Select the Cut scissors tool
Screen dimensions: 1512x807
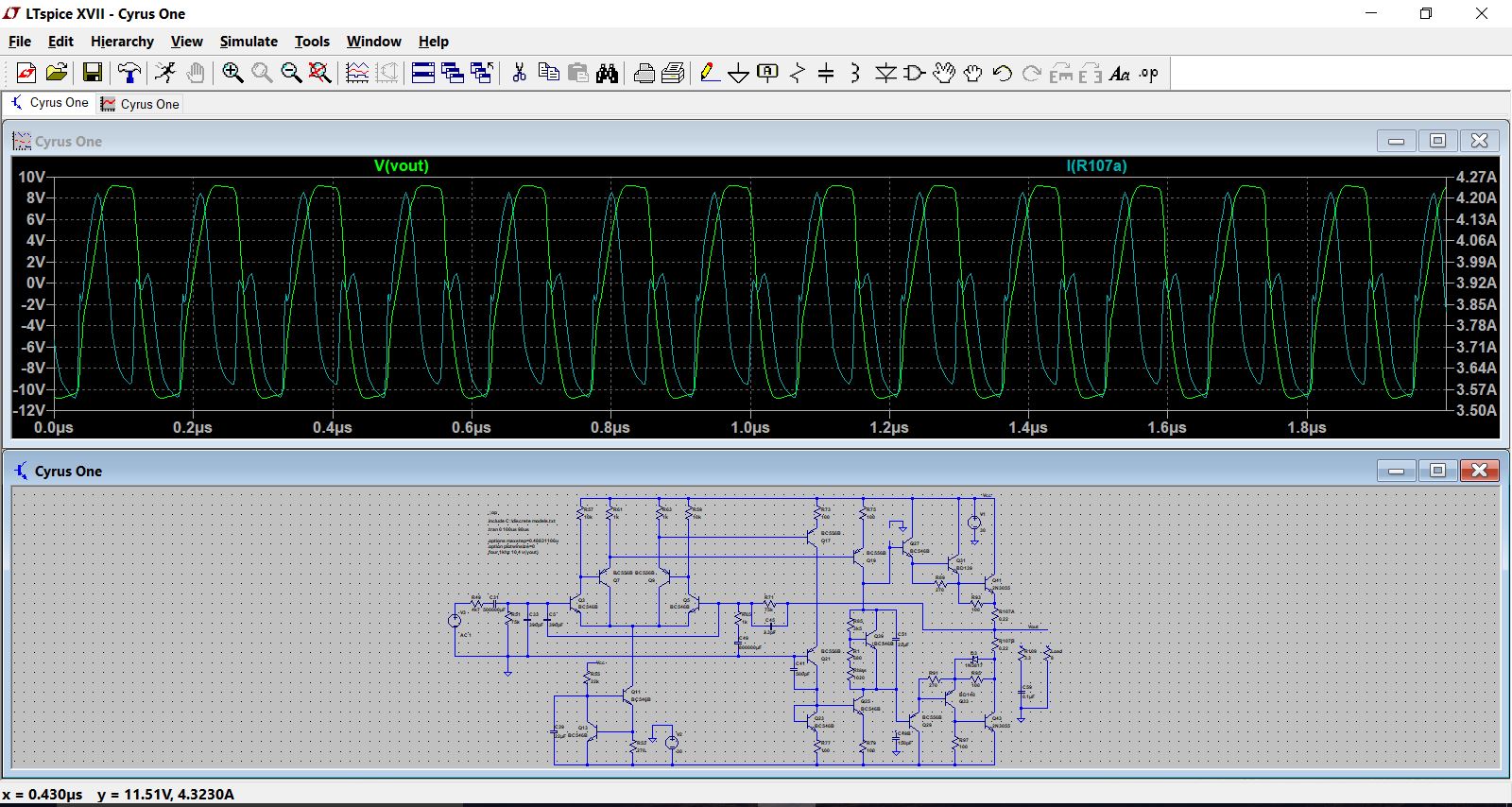coord(519,73)
